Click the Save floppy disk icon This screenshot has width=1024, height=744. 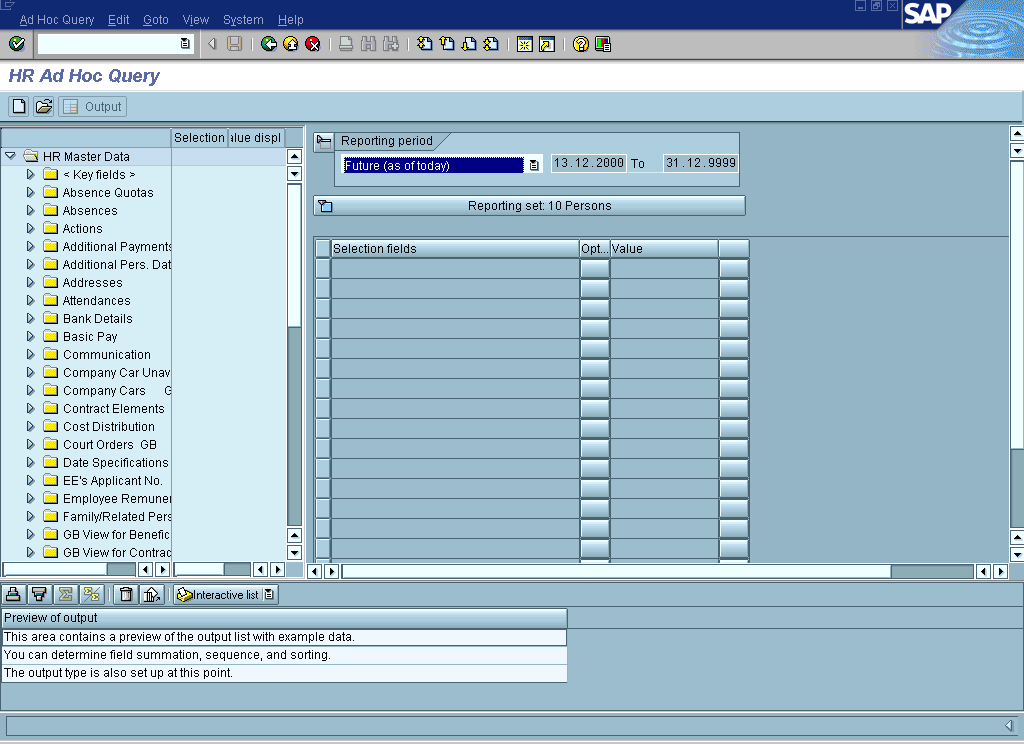click(234, 44)
